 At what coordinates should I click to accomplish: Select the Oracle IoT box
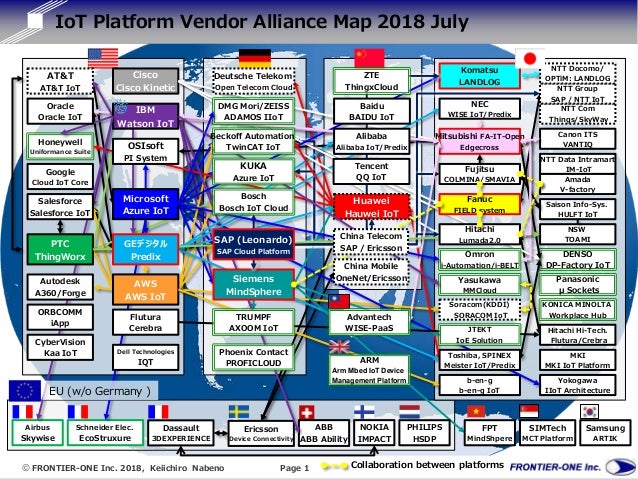coord(60,111)
